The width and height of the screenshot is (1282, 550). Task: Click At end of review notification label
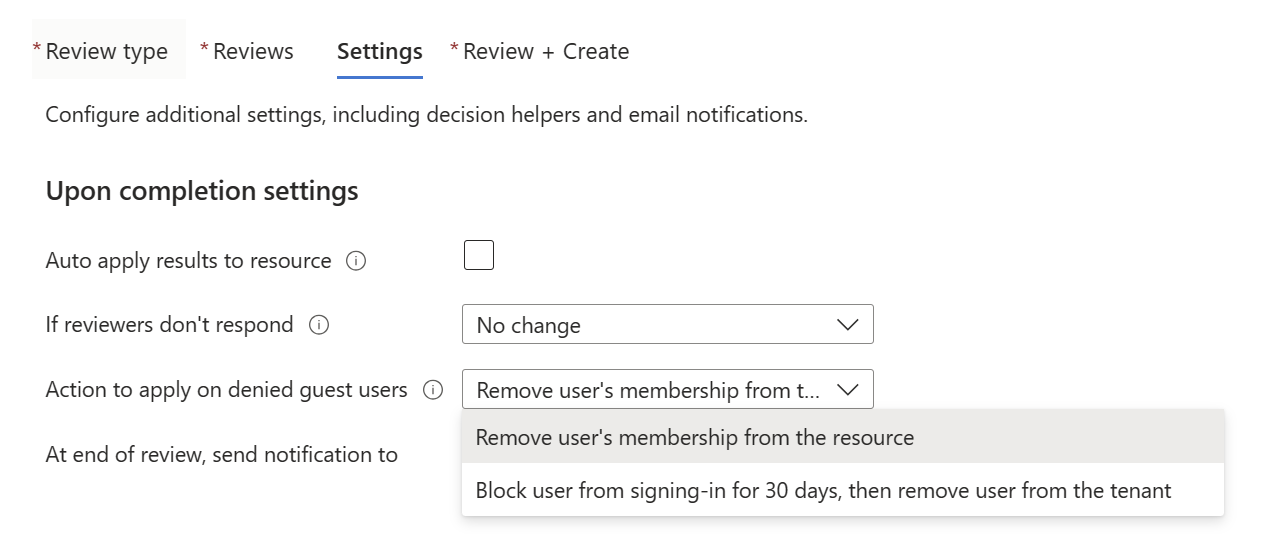click(222, 455)
